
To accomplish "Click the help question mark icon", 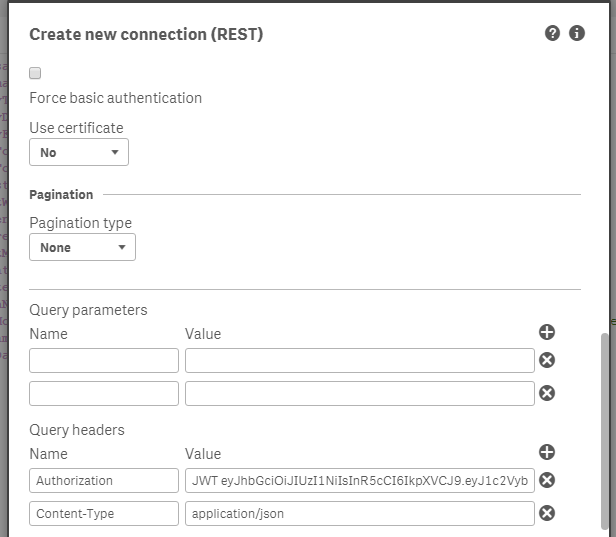I will [x=552, y=33].
